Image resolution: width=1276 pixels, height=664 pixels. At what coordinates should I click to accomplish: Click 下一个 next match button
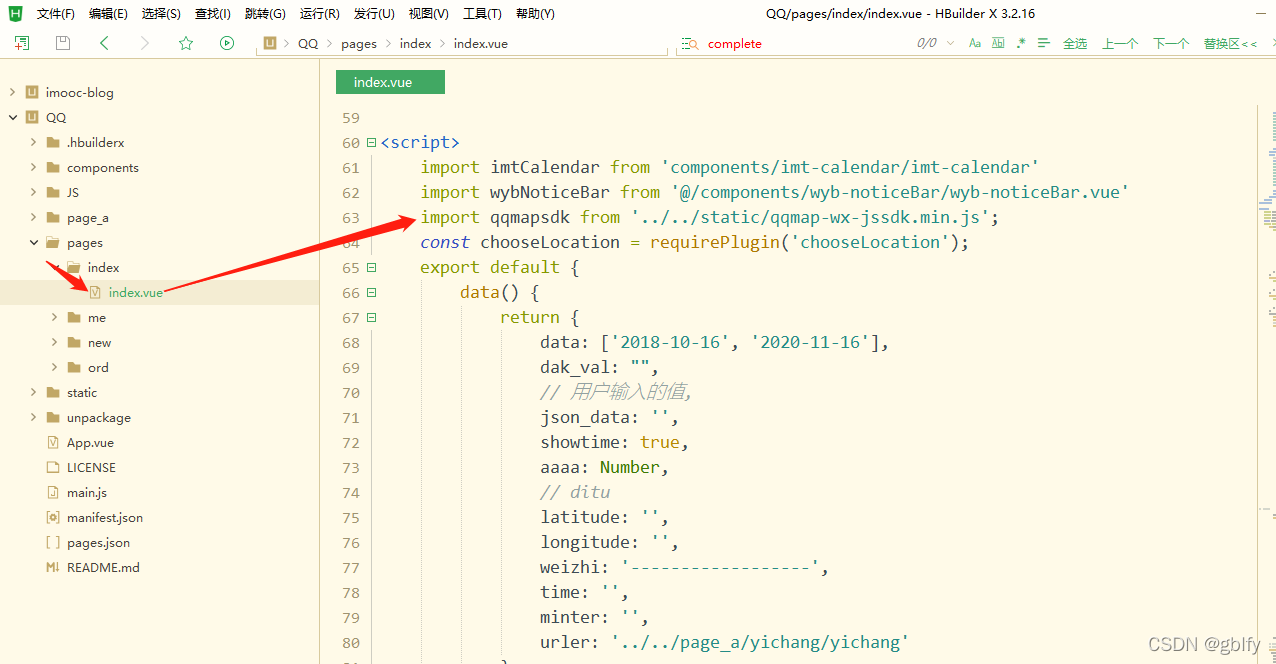coord(1171,43)
